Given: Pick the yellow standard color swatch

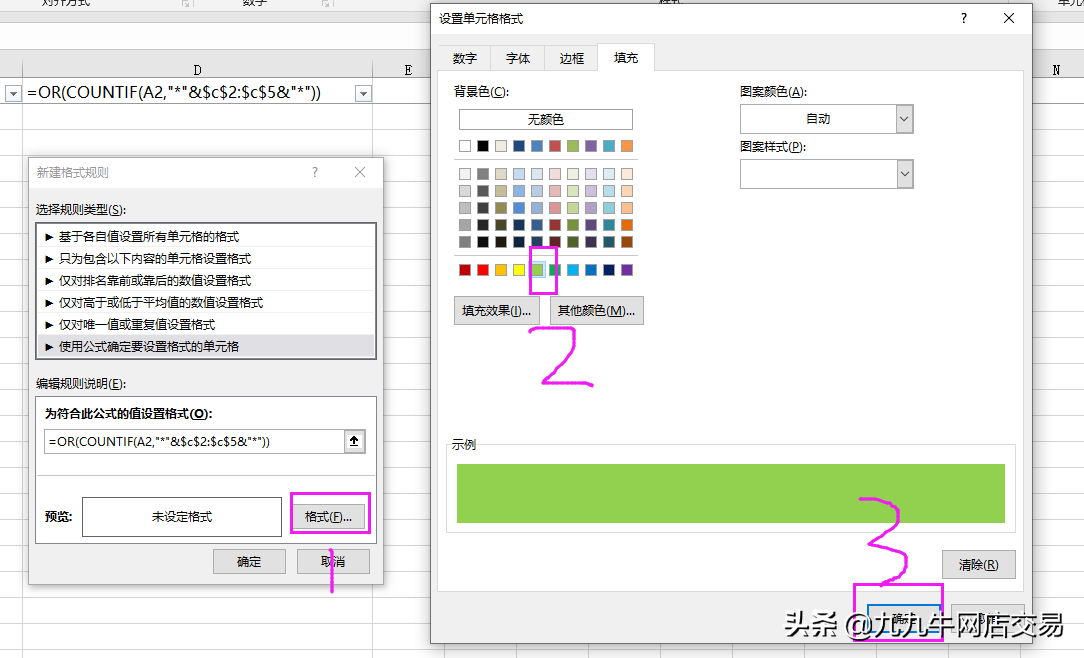Looking at the screenshot, I should [519, 270].
